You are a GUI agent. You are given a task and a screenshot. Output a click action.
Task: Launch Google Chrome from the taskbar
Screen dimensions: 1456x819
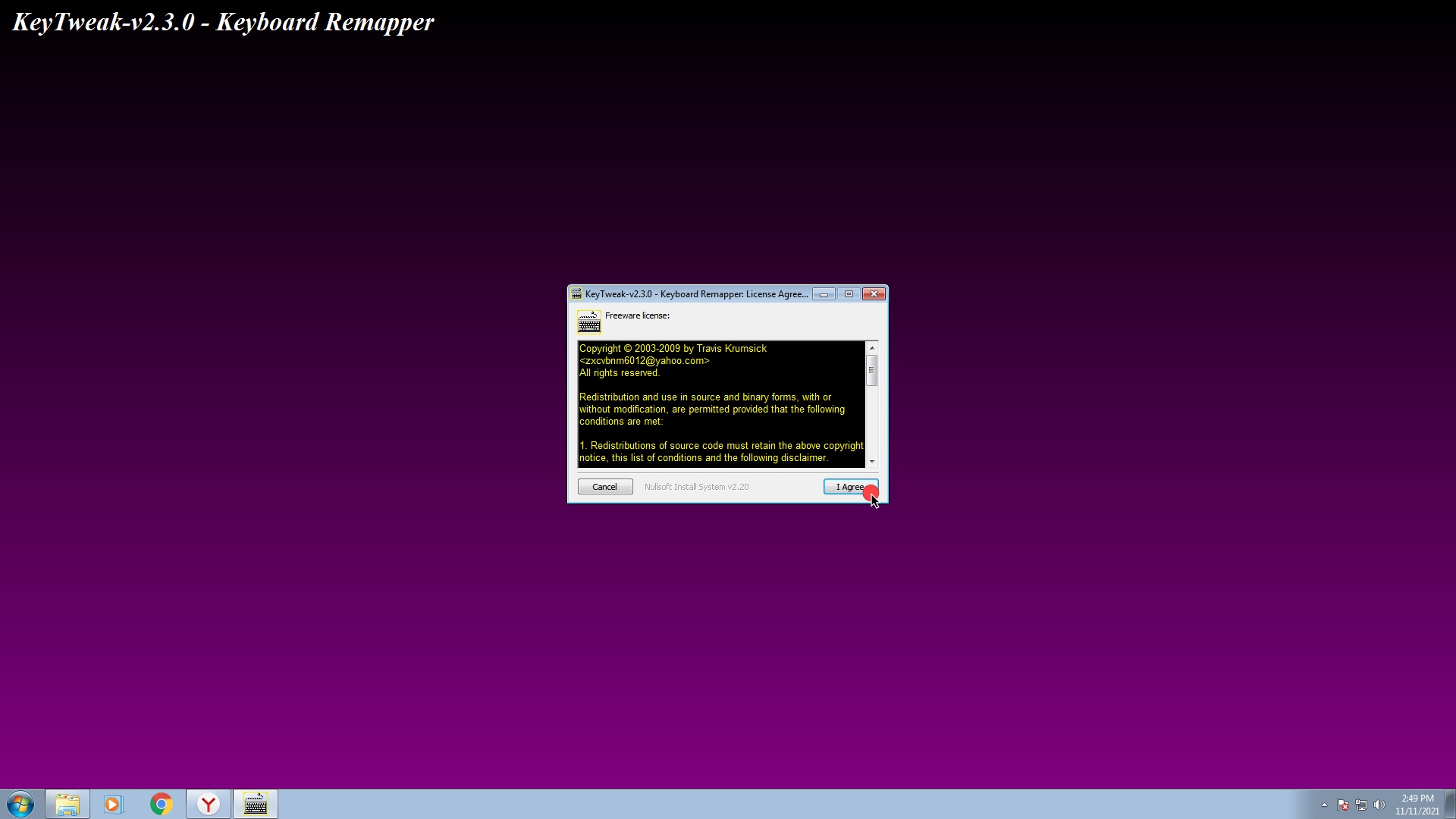click(x=161, y=804)
